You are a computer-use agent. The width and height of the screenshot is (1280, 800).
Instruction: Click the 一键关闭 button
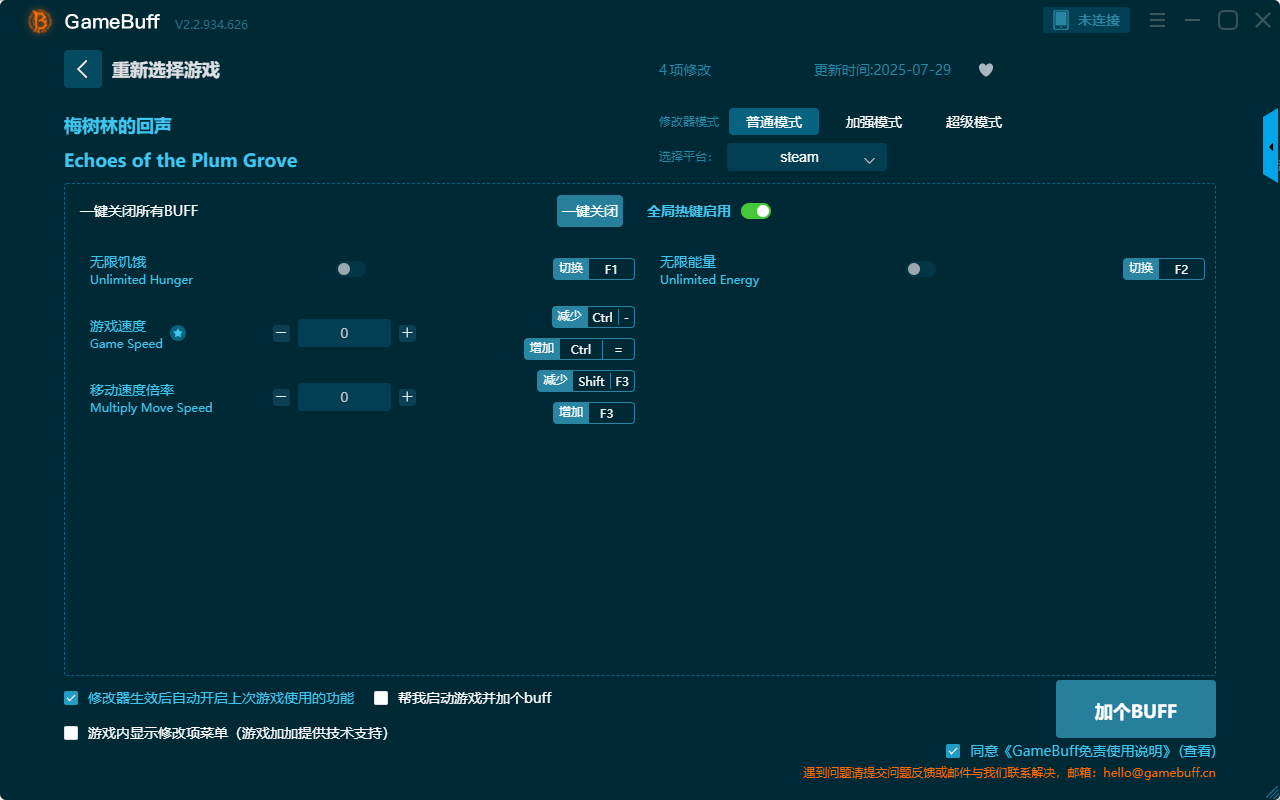tap(590, 211)
